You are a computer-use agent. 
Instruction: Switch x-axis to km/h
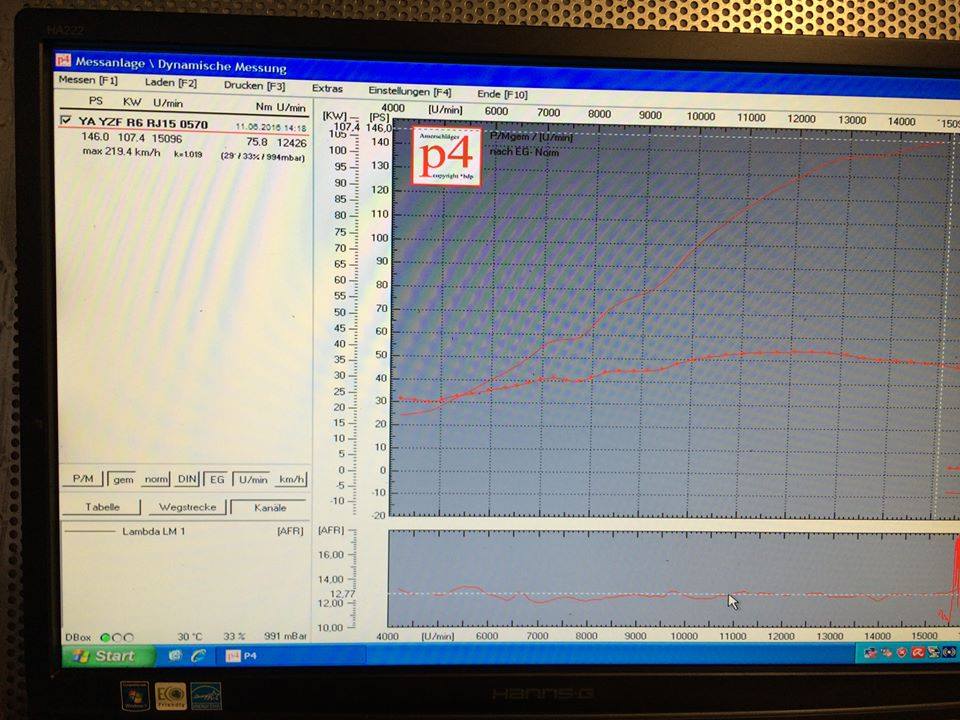point(291,479)
